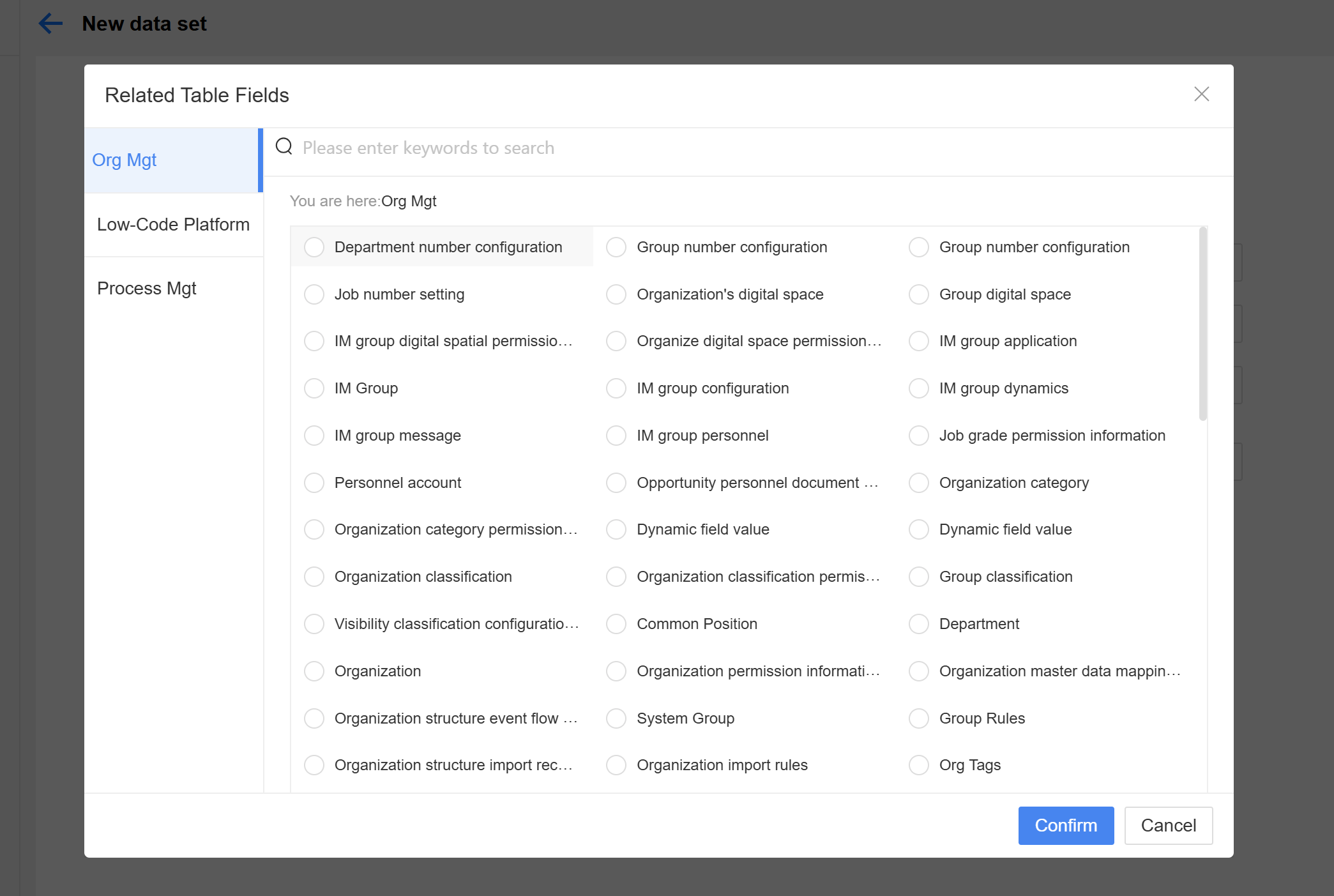1334x896 pixels.
Task: Select the Organization category option
Action: click(919, 483)
